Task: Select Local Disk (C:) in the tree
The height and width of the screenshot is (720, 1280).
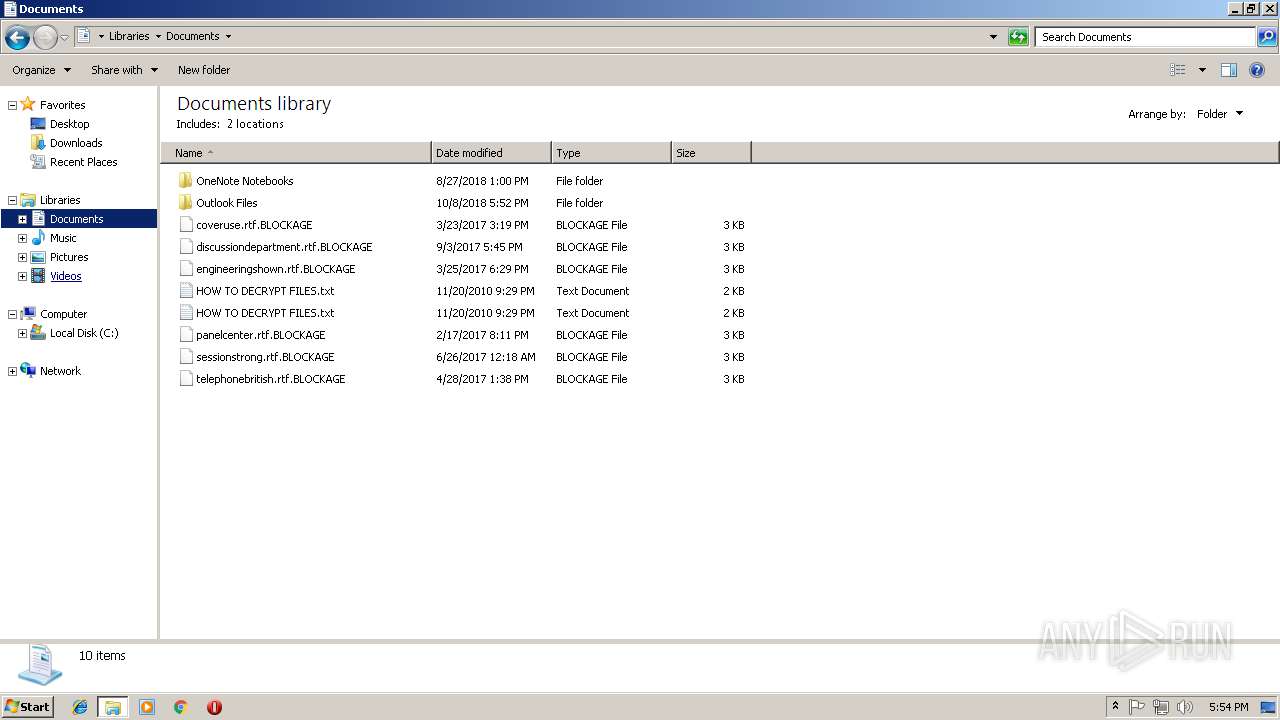Action: click(x=84, y=333)
